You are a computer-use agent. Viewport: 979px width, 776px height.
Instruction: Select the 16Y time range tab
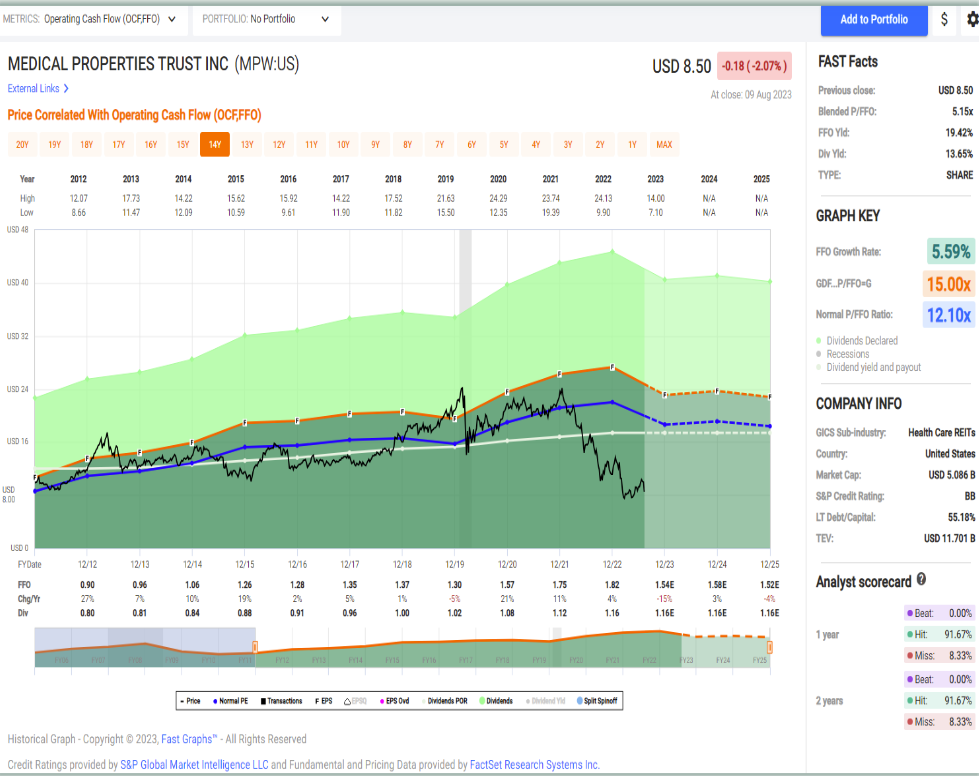(151, 144)
